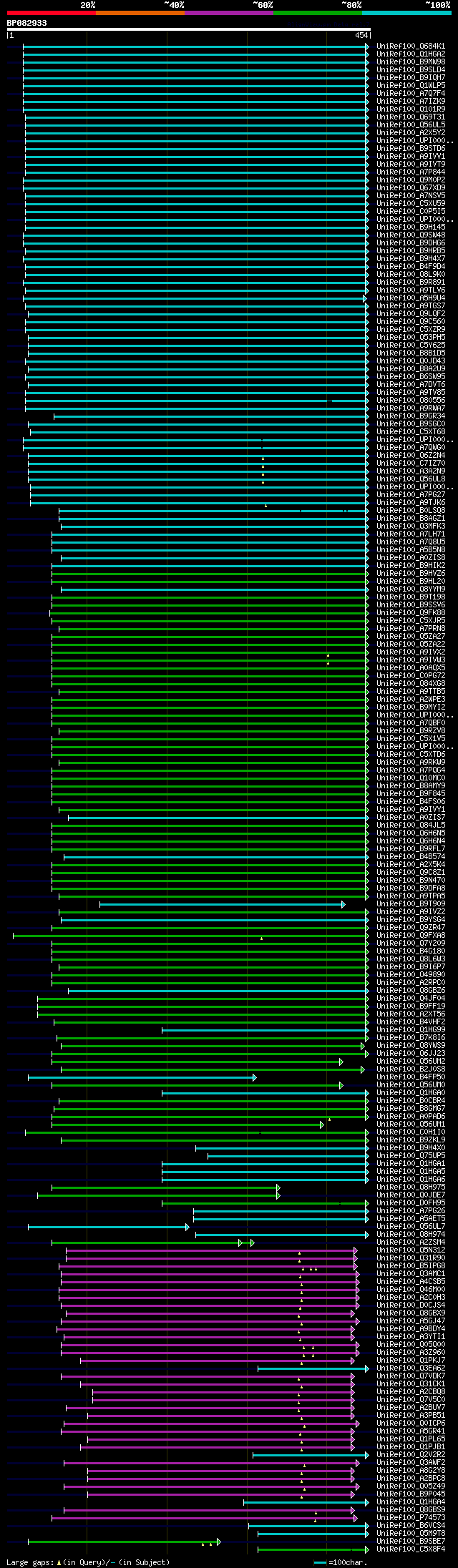
Task: Click the short cyan bar of UniRef100_B4FP50
Action: [x=142, y=1077]
